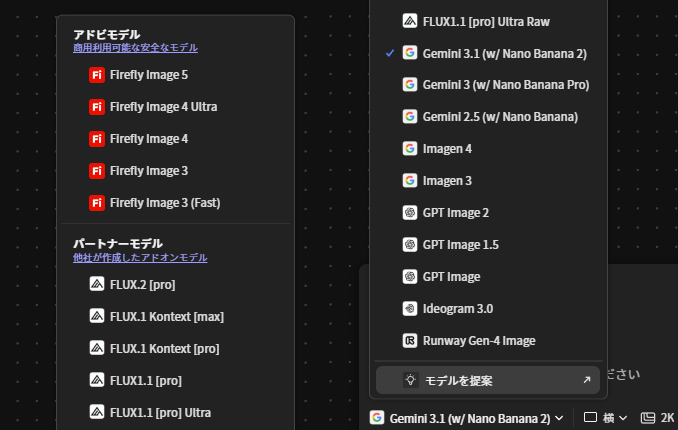
Task: Click the Imagen 3 Google icon
Action: pos(410,180)
